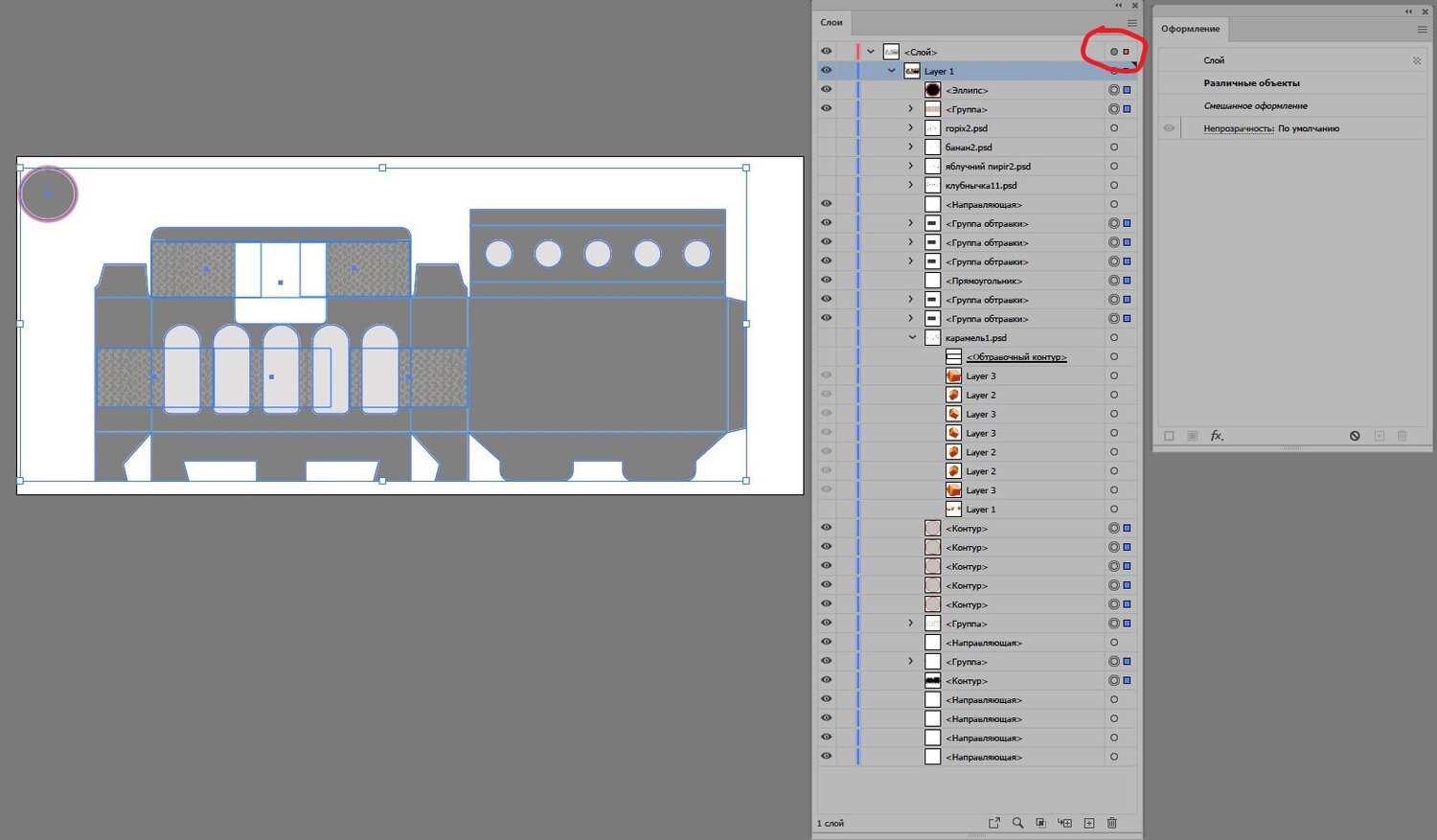Click the Смешанное оформление row
Image resolution: width=1437 pixels, height=840 pixels.
1292,106
